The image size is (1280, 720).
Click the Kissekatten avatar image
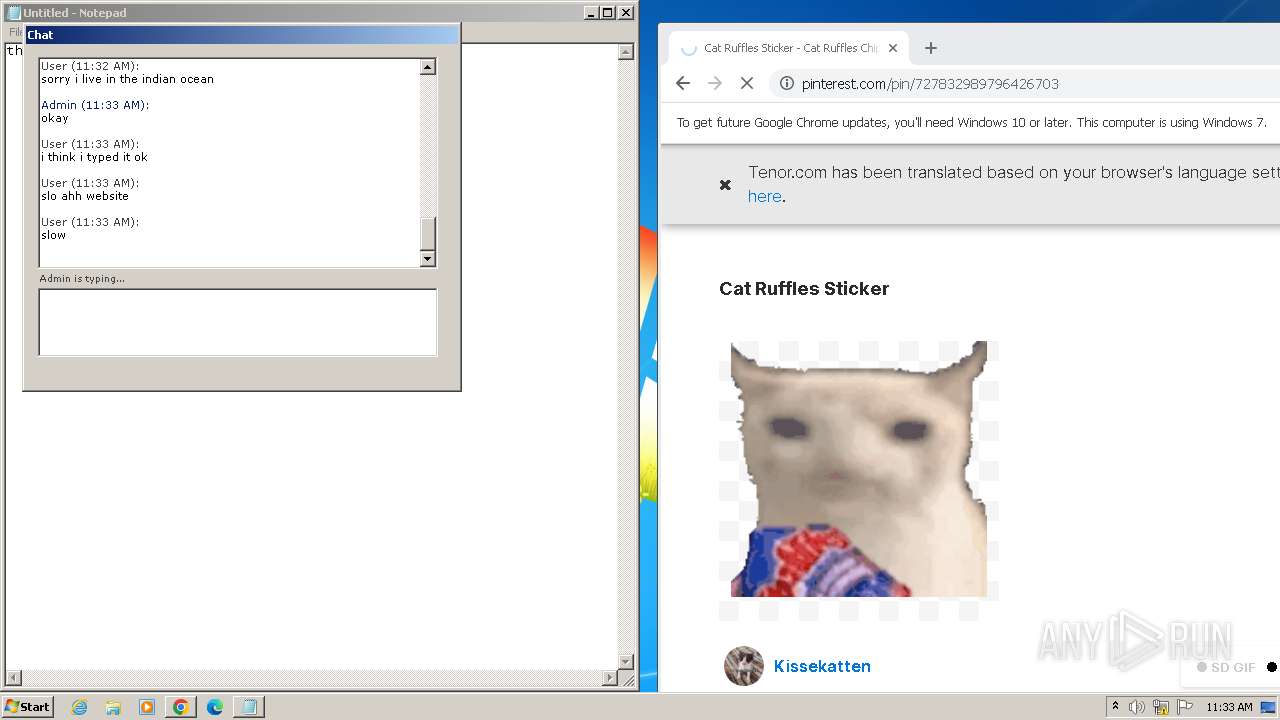(744, 666)
